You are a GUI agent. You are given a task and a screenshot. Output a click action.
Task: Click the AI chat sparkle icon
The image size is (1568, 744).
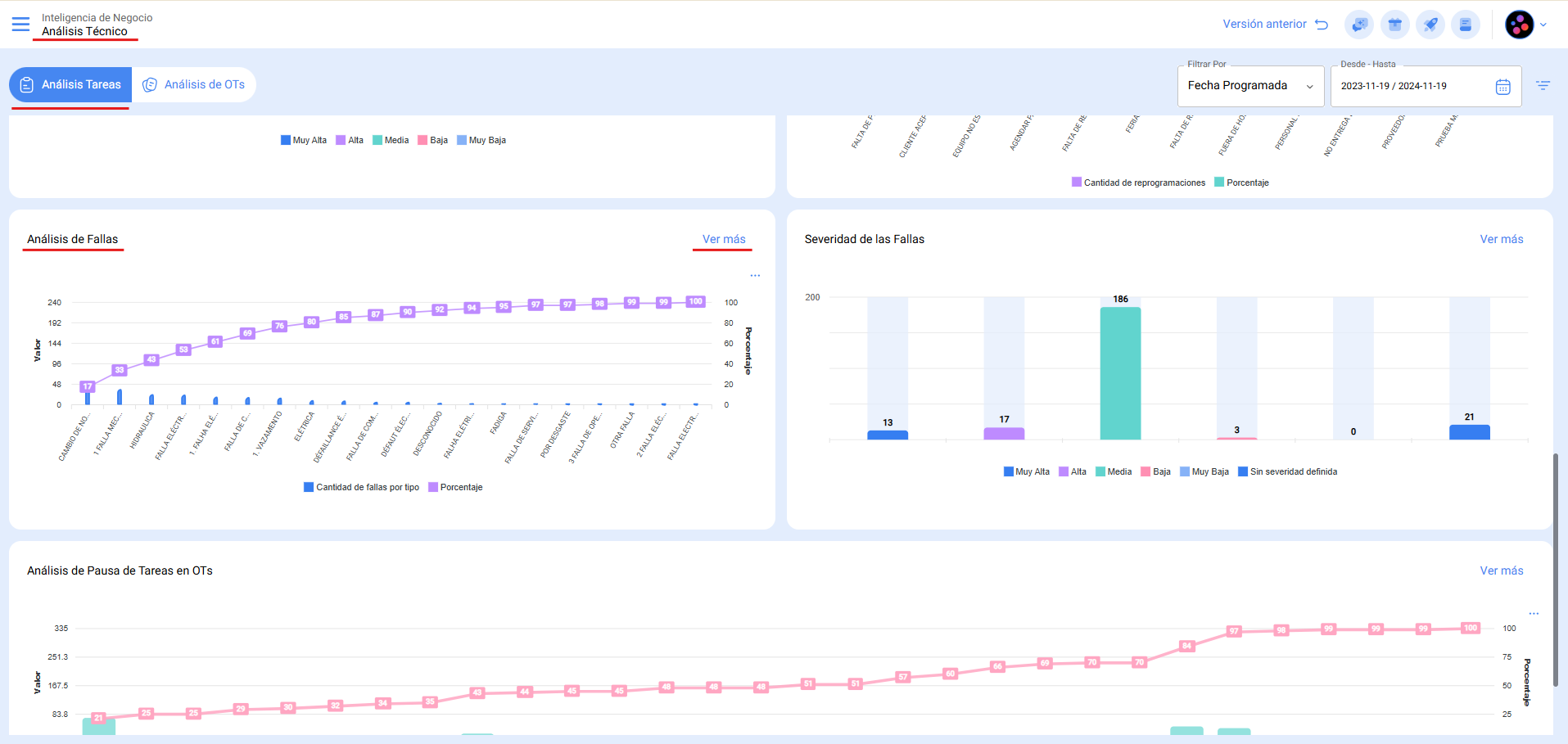pos(1359,25)
